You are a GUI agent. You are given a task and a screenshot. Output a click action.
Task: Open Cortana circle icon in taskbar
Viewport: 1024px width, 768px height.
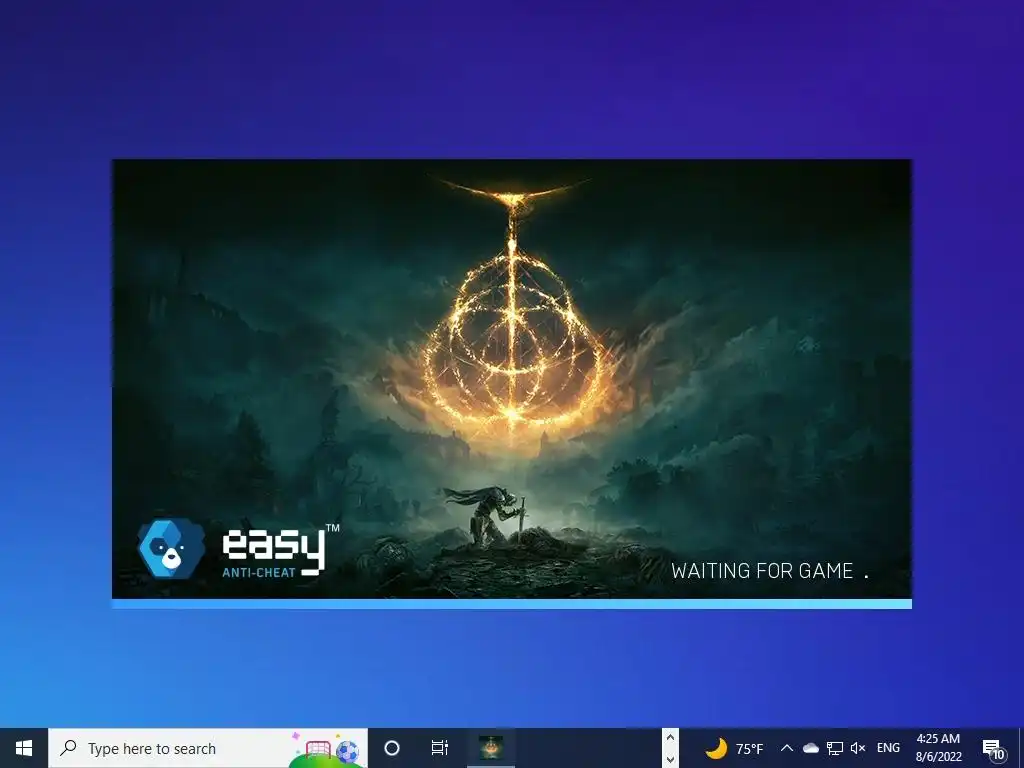[392, 748]
